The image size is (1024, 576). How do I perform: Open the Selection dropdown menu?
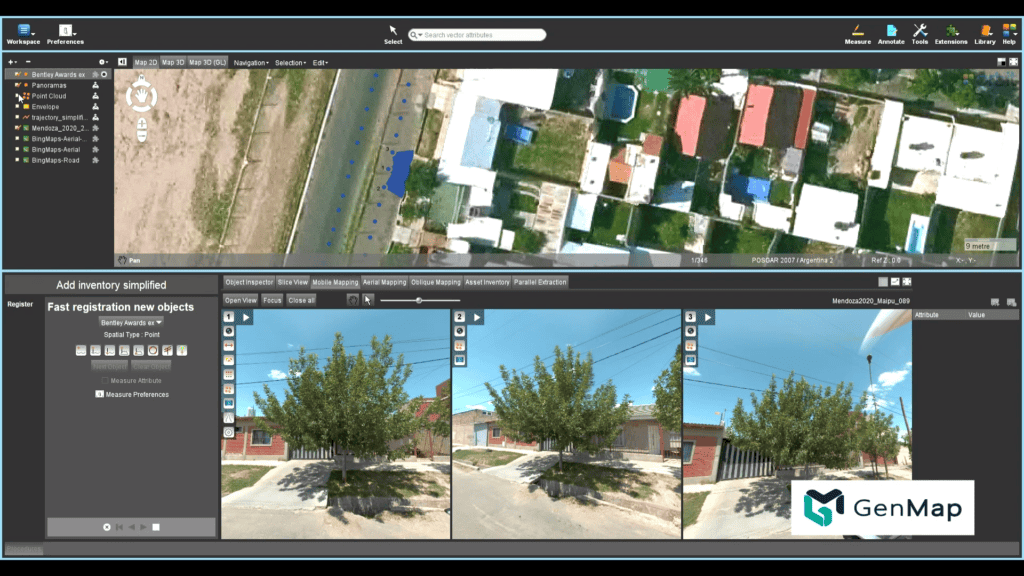point(290,62)
